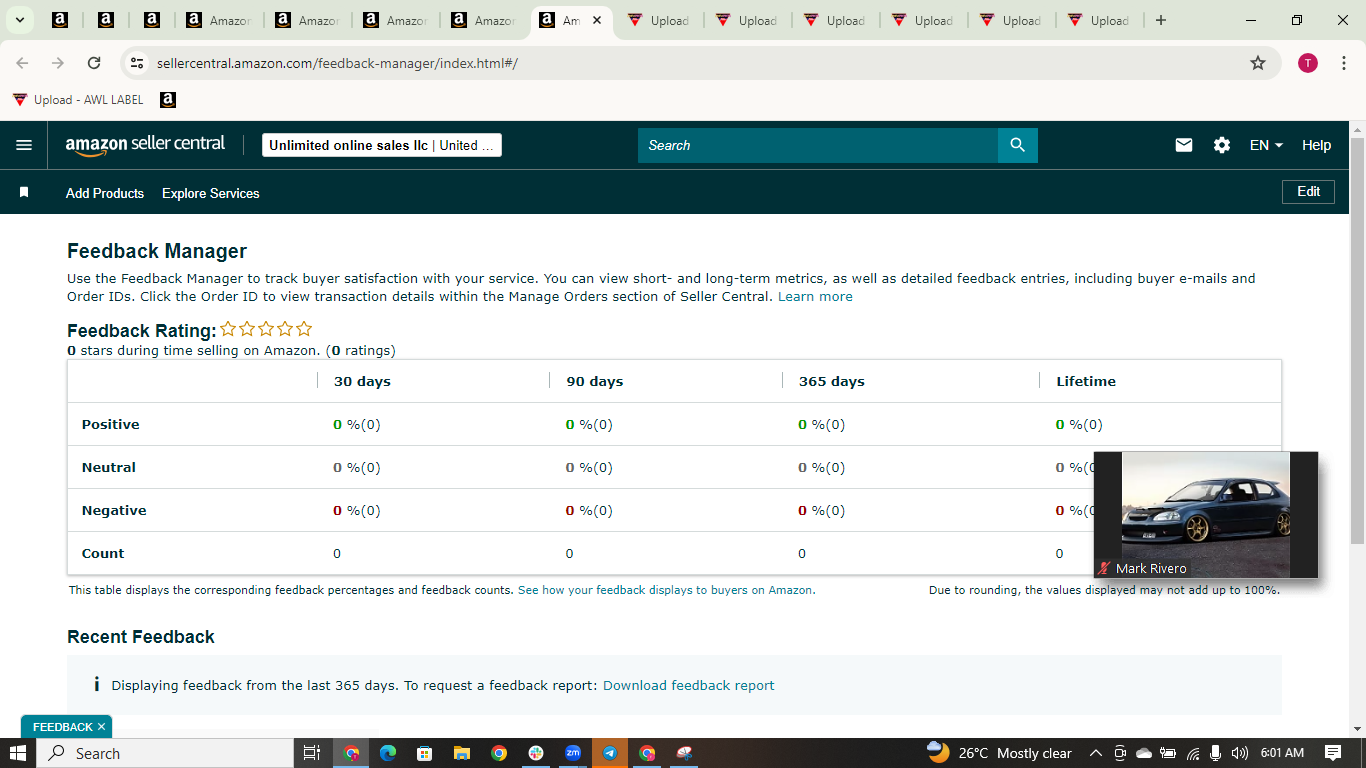Reload the Feedback Manager page
The image size is (1366, 768).
click(x=94, y=63)
